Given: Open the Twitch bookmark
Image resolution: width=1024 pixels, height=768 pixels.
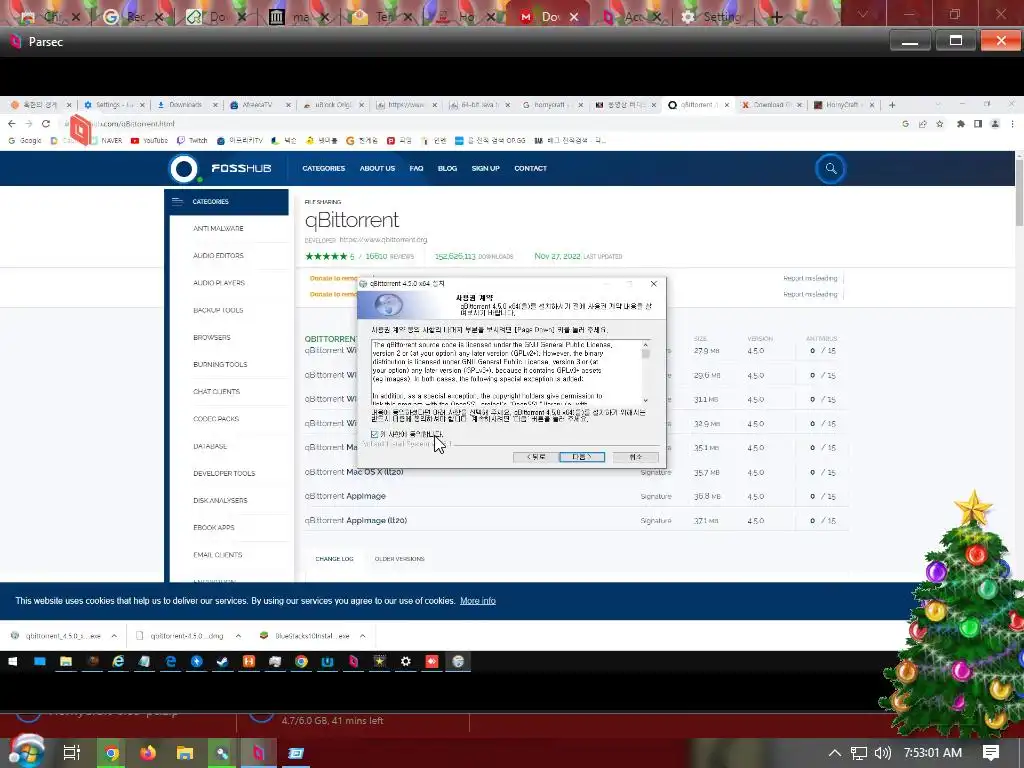Looking at the screenshot, I should click(192, 140).
